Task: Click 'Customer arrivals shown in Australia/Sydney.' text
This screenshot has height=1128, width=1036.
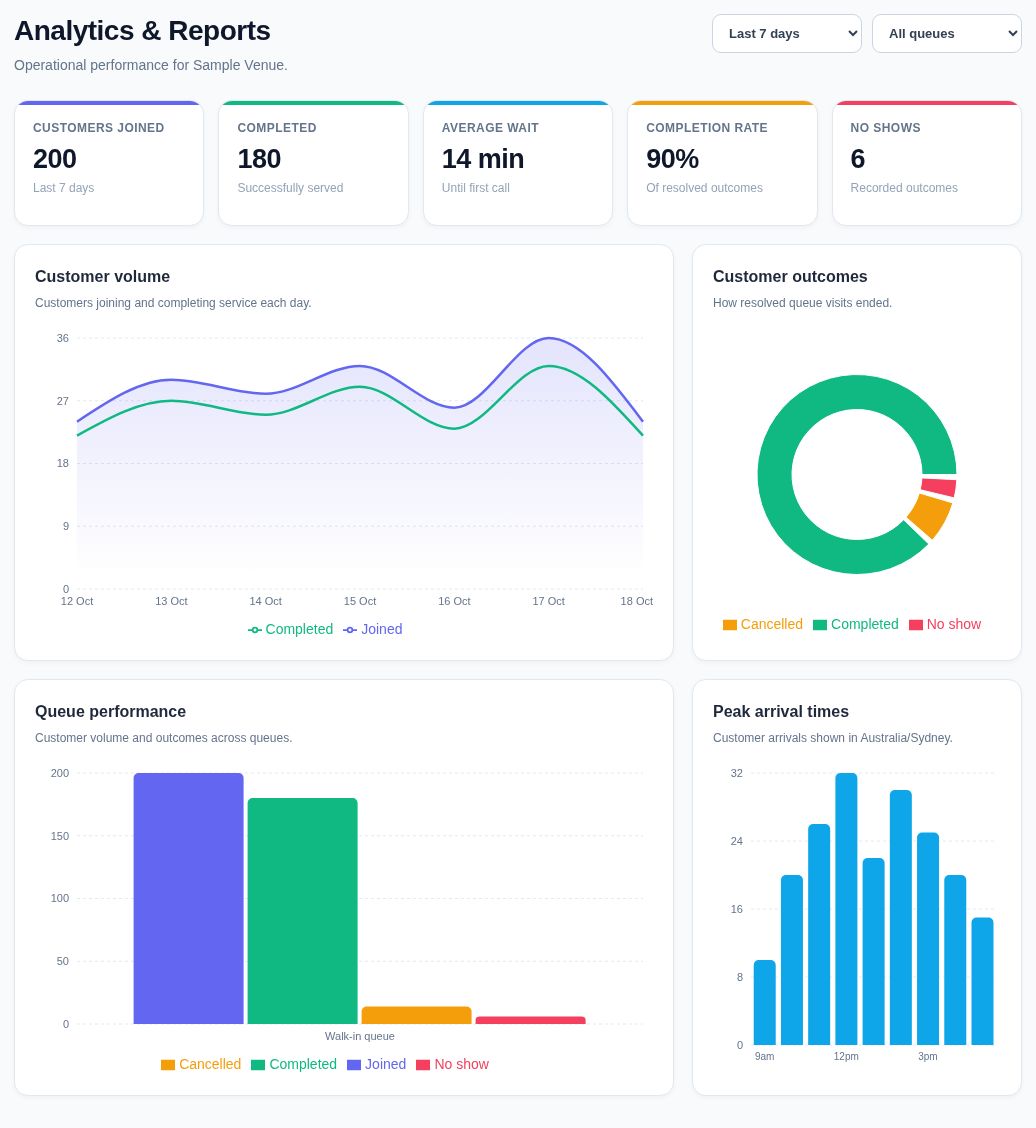Action: point(832,738)
